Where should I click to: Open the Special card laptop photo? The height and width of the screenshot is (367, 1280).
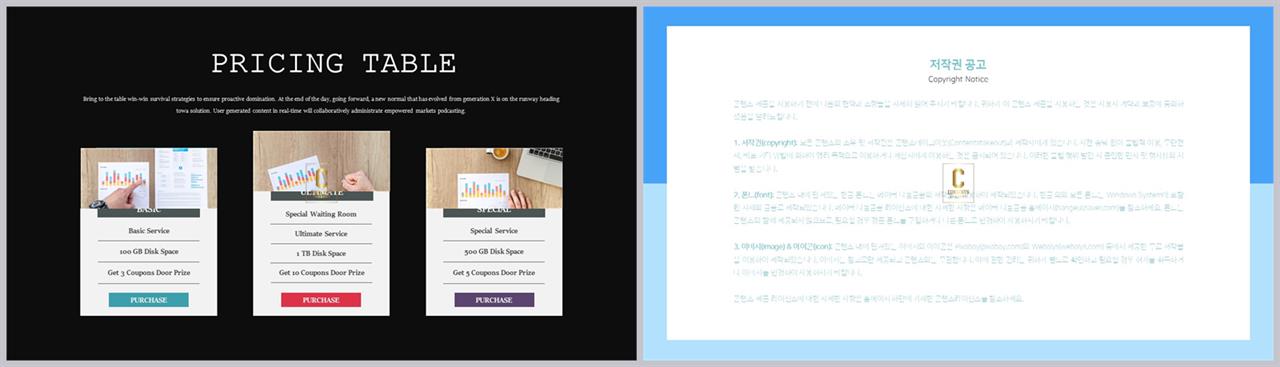(x=494, y=178)
